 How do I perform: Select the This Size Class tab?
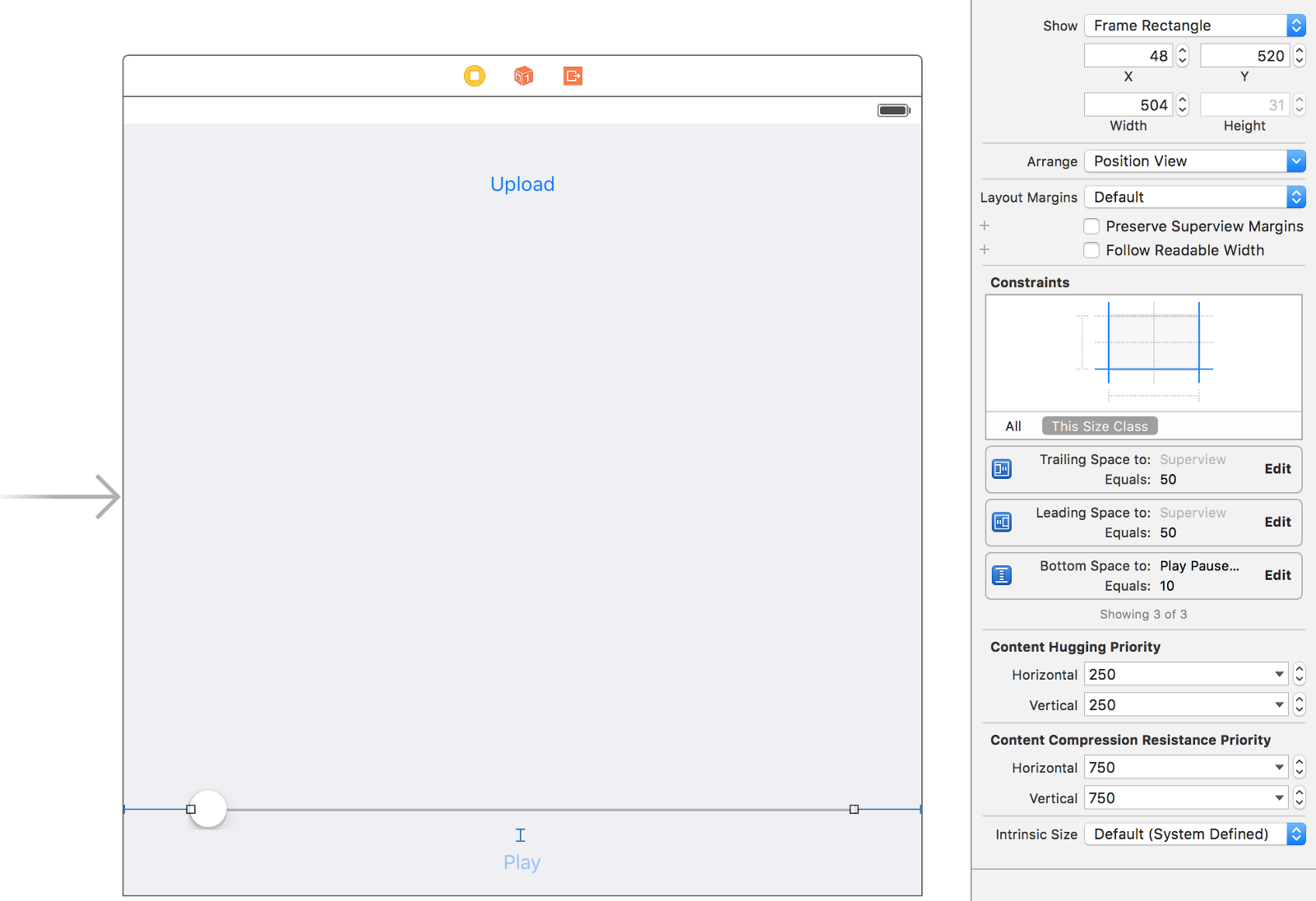point(1100,426)
